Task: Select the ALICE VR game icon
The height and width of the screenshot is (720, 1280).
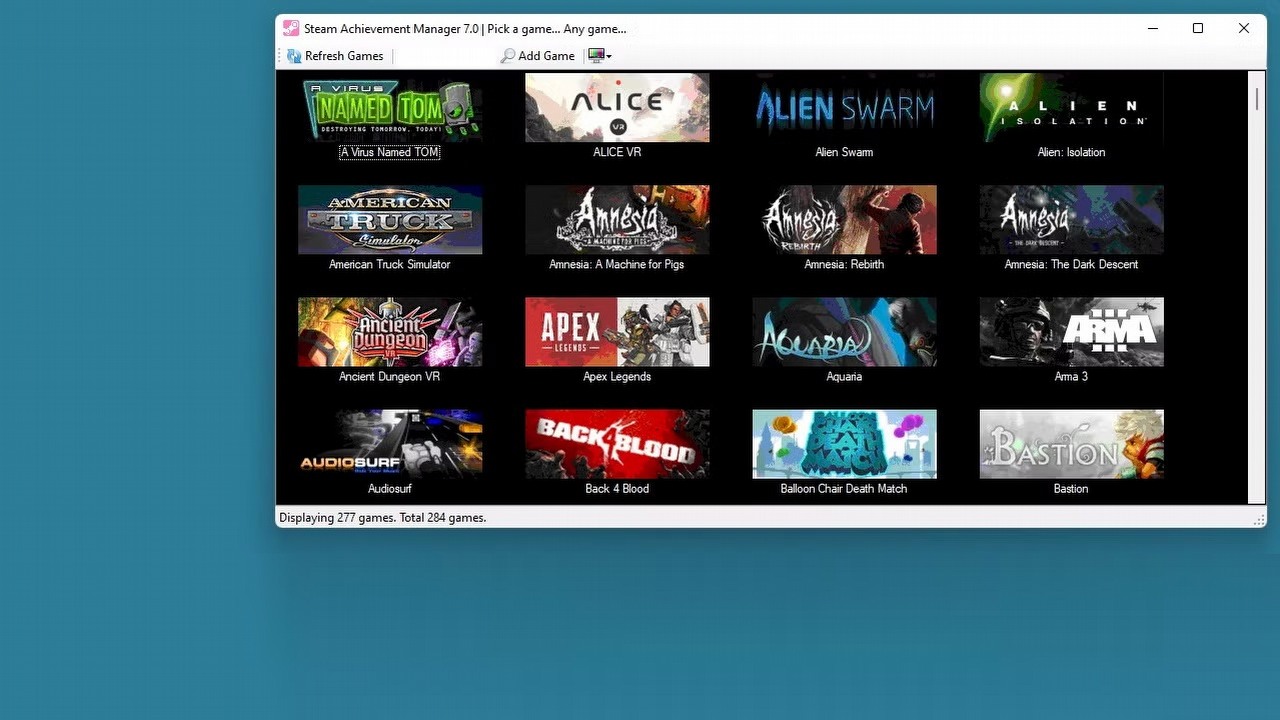Action: [617, 108]
